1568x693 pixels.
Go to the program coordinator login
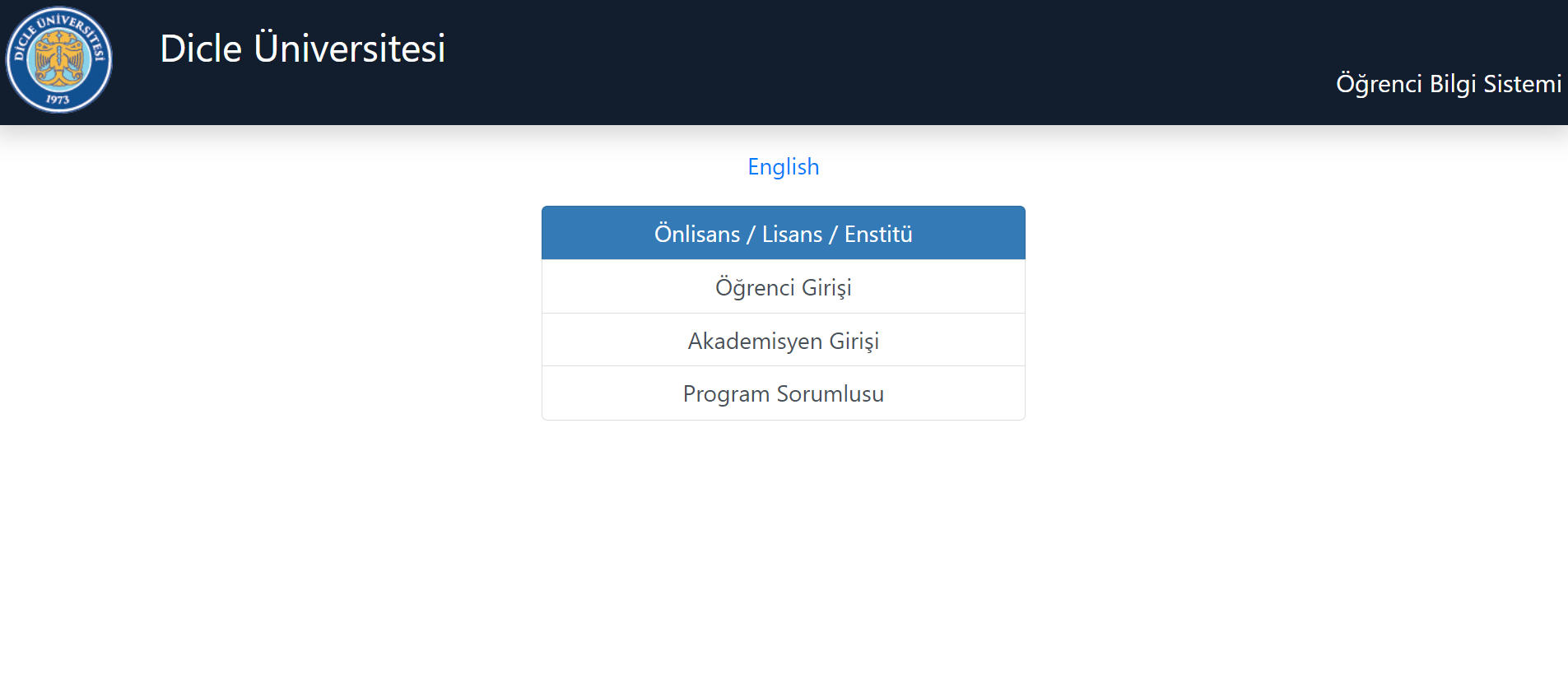tap(783, 394)
